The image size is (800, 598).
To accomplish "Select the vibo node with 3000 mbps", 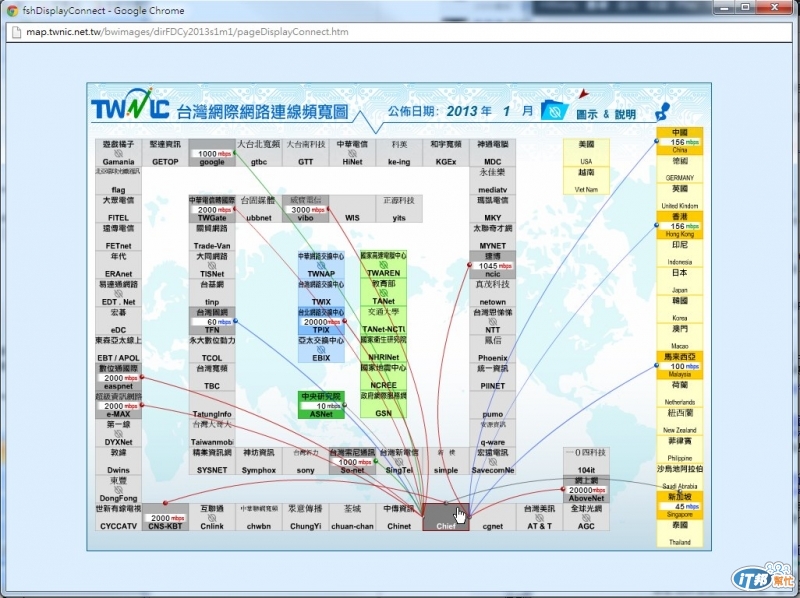I will pos(305,209).
